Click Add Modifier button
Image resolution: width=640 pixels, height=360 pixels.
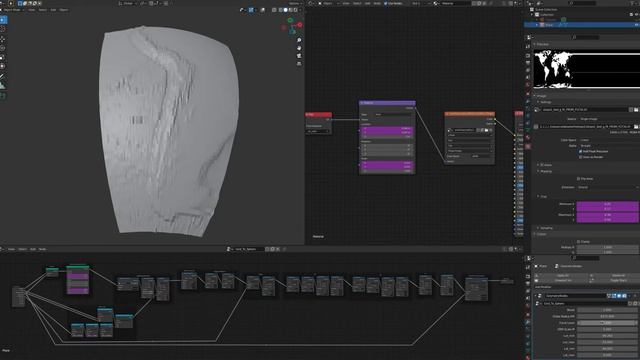587,287
